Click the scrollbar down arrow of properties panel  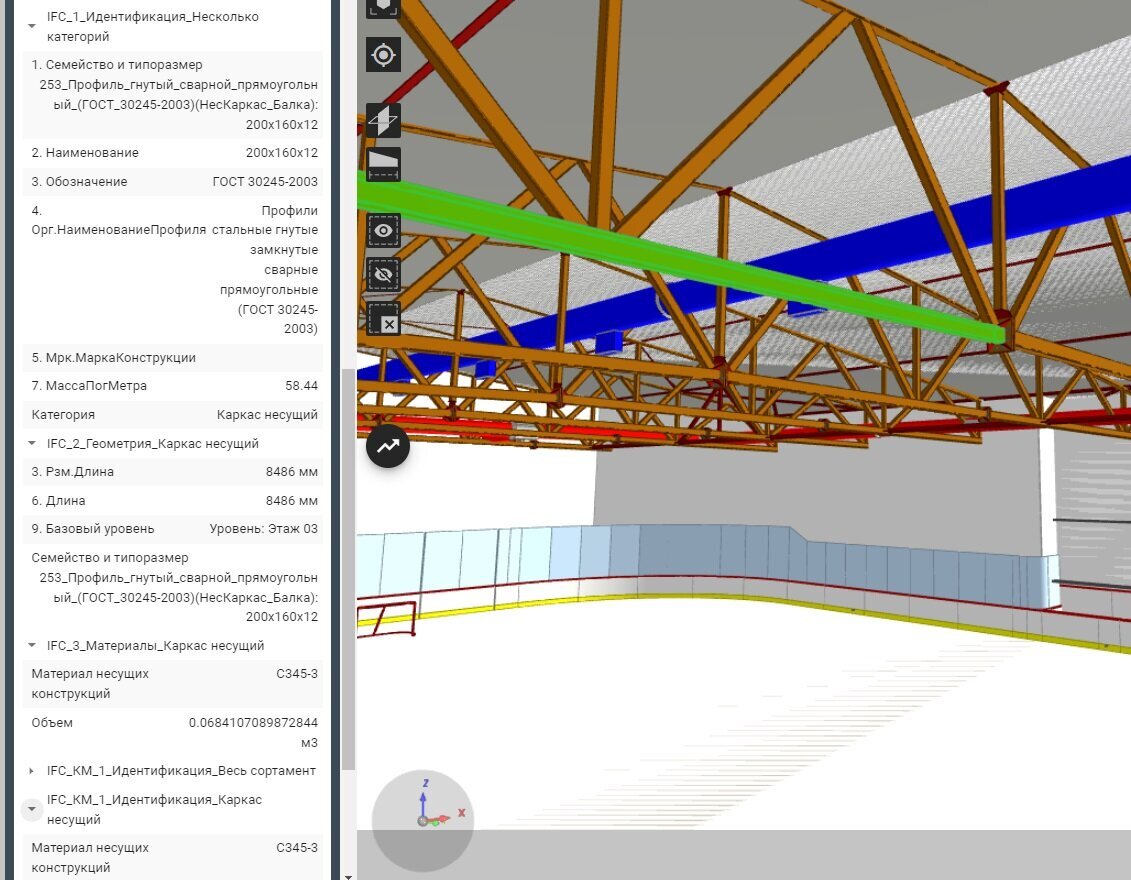(348, 876)
